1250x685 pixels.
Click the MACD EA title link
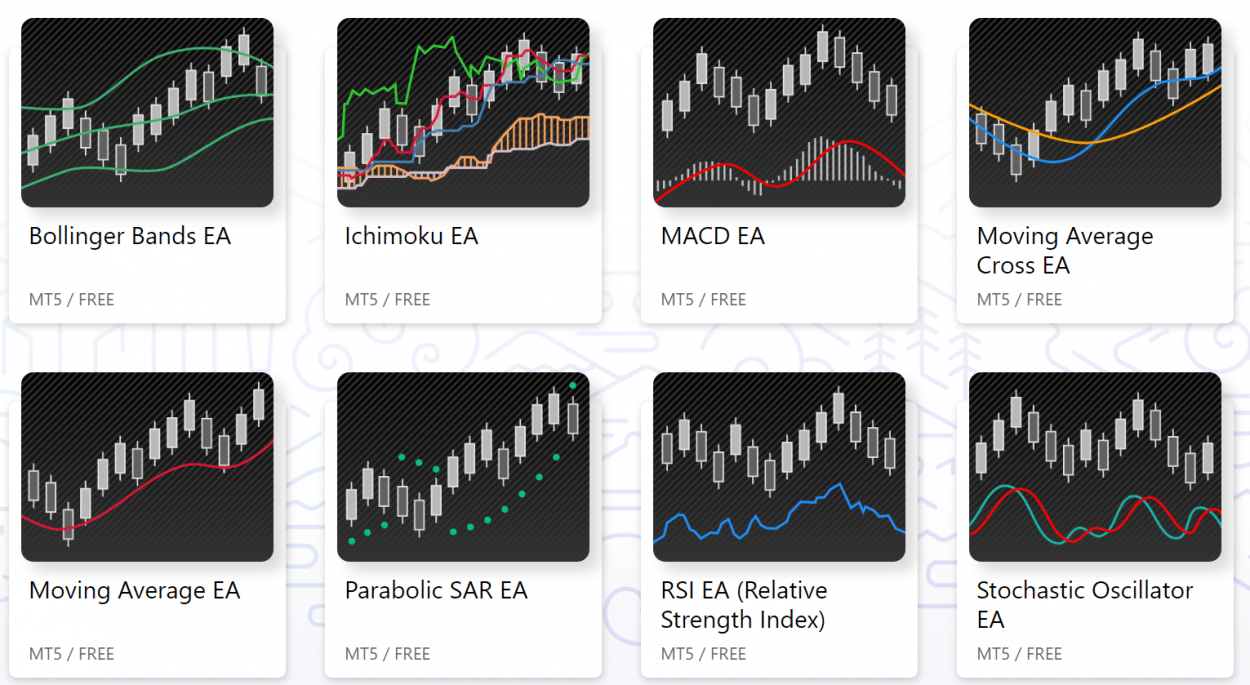click(713, 237)
